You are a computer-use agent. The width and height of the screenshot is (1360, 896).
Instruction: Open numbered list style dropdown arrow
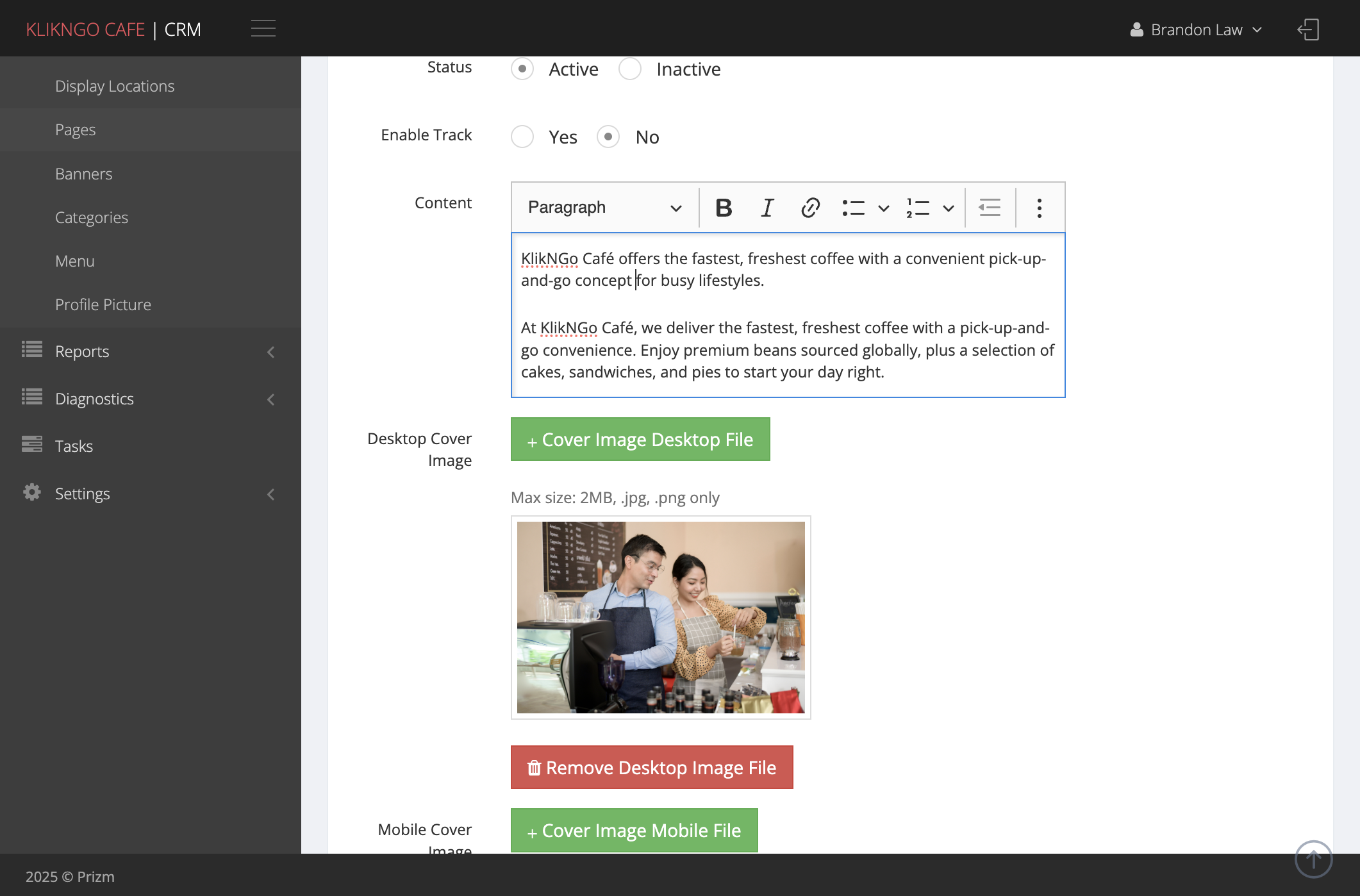(x=949, y=208)
